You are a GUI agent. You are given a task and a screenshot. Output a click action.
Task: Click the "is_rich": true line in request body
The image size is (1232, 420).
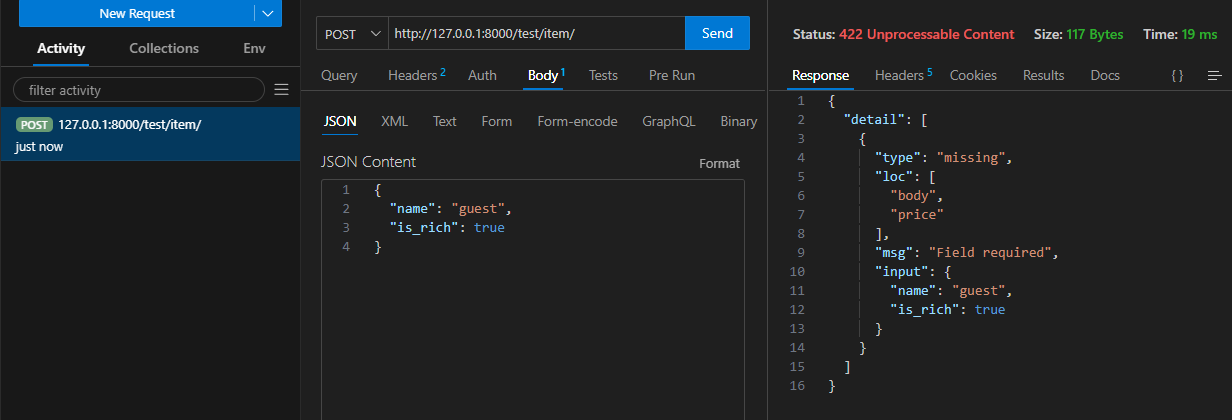coord(447,228)
